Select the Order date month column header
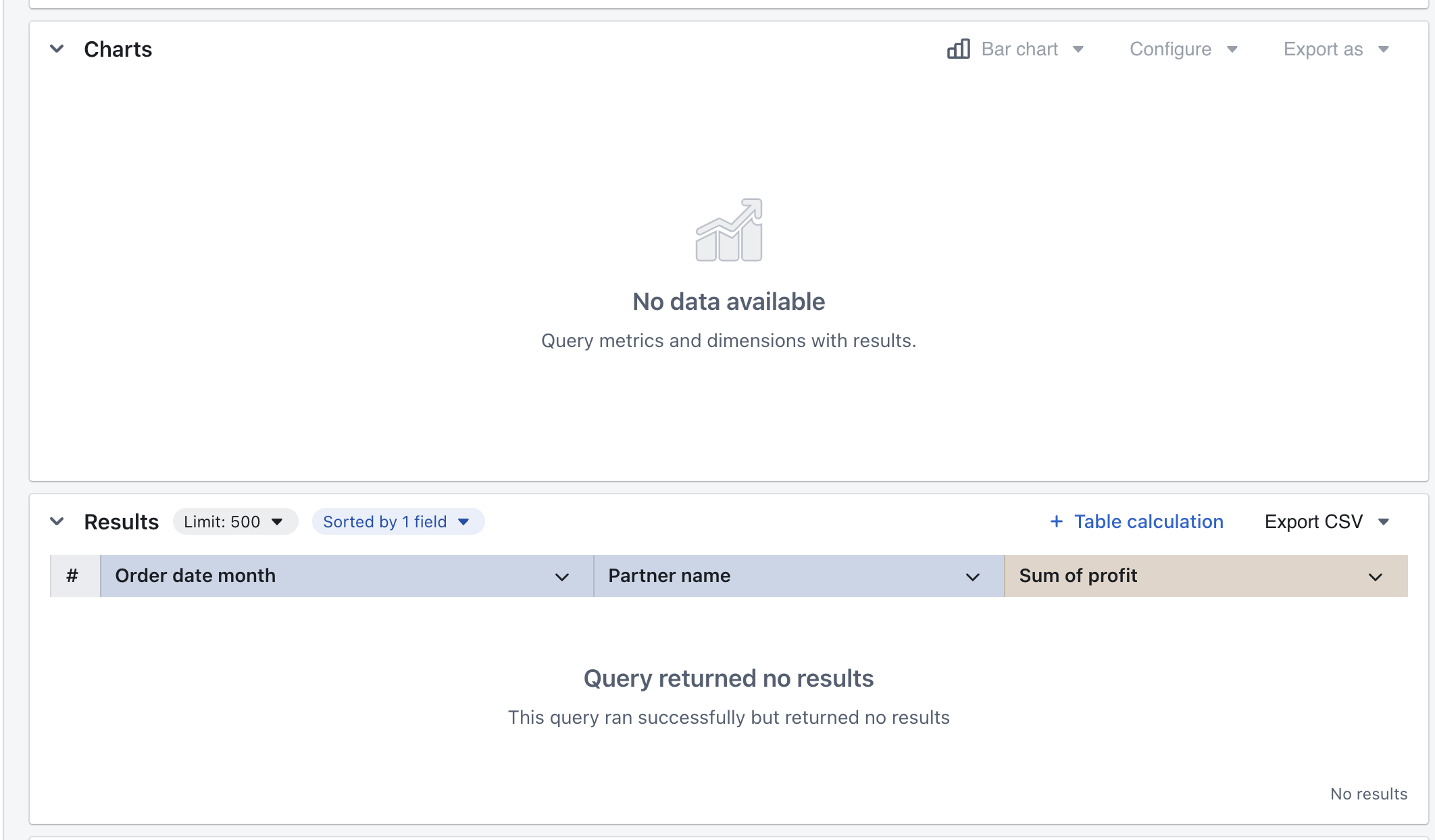Screen dimensions: 1435x840 [195, 575]
